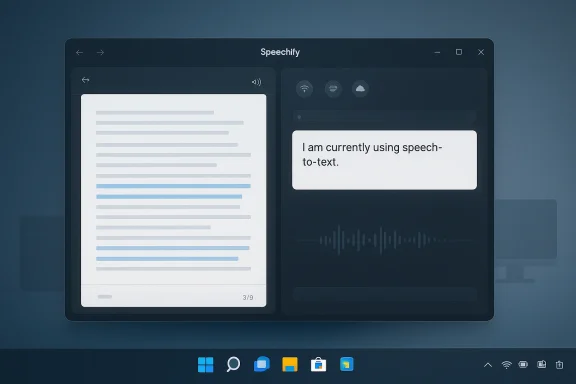Minimize the Speechify window

pyautogui.click(x=437, y=53)
